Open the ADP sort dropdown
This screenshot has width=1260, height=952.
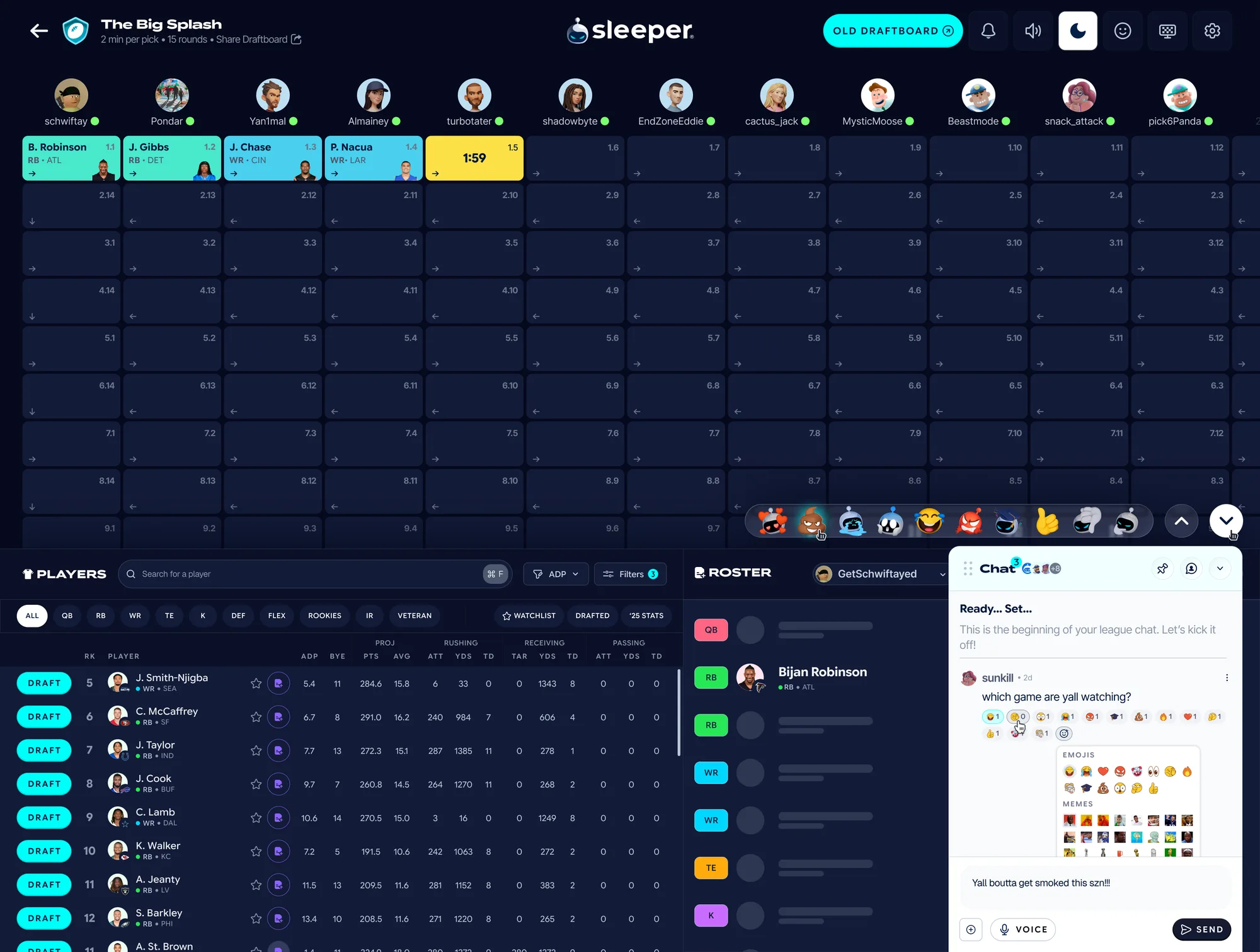pos(556,574)
